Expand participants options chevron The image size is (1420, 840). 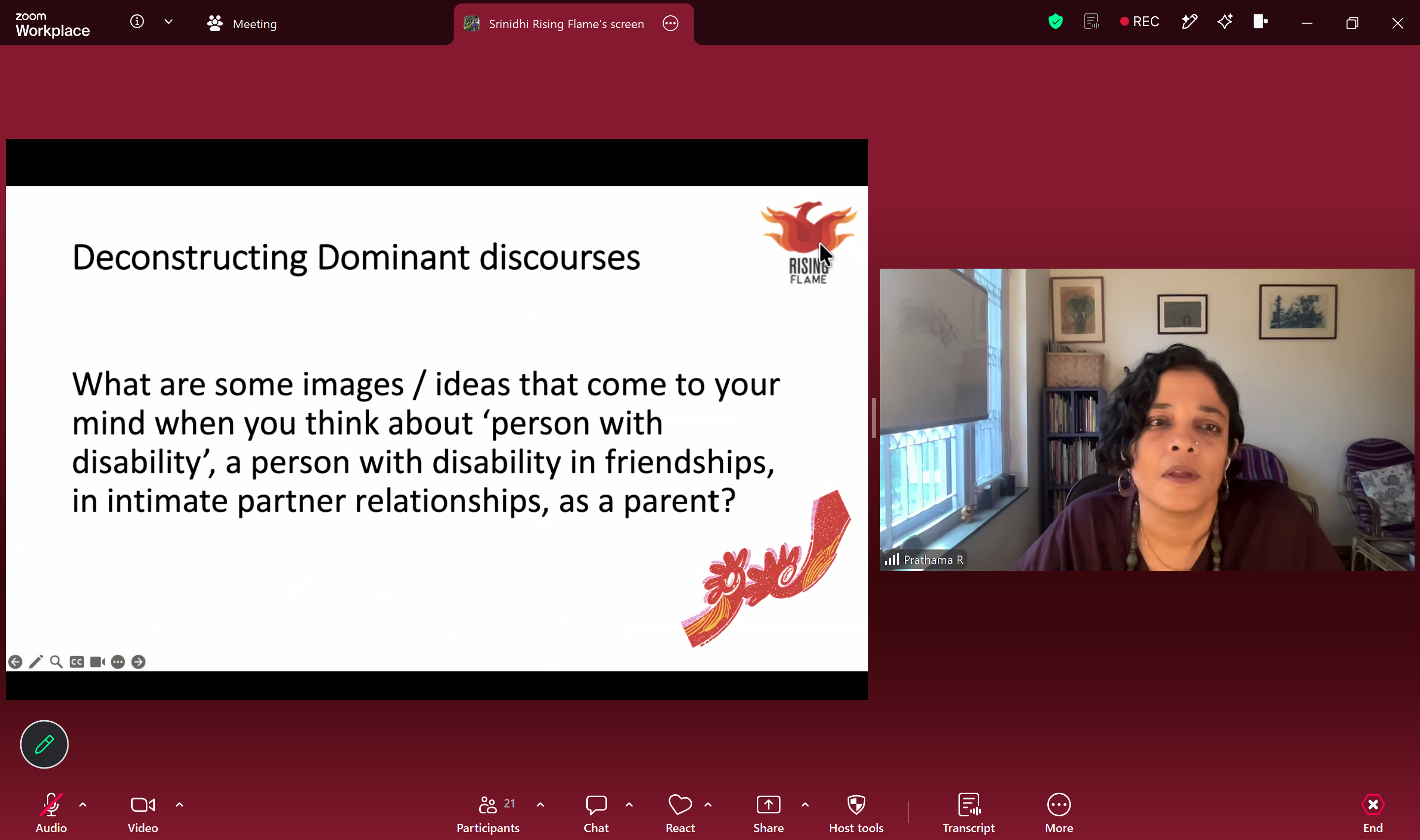point(540,805)
